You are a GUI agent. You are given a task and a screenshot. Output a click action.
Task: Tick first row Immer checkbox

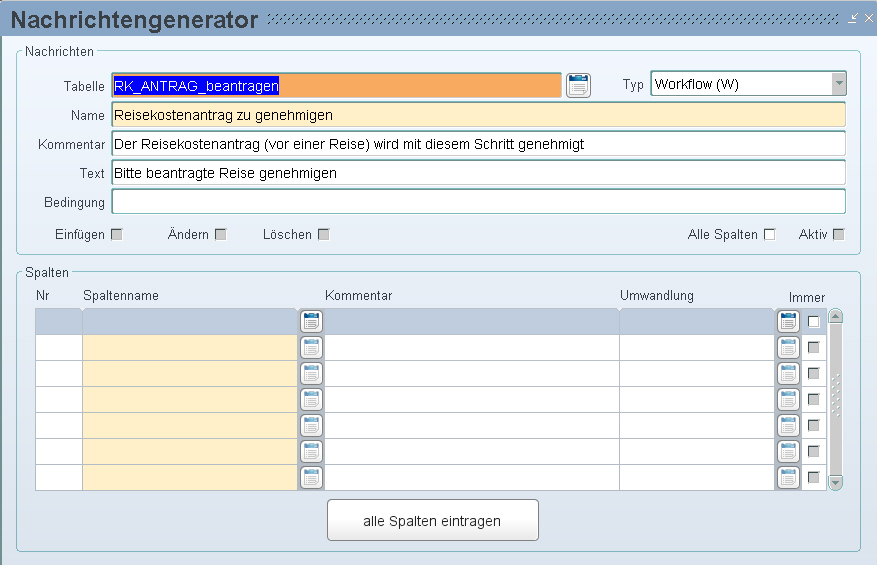(x=814, y=321)
